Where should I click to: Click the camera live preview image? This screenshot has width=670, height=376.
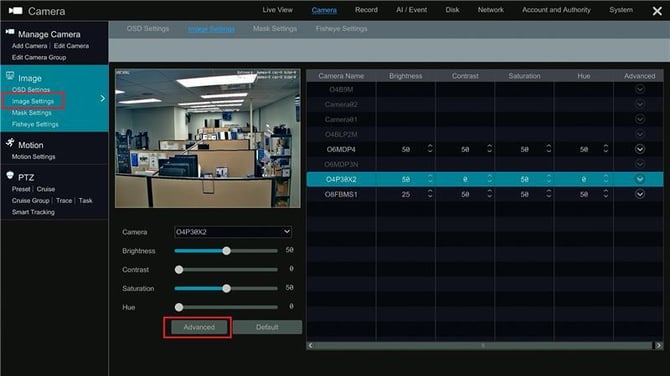(208, 138)
